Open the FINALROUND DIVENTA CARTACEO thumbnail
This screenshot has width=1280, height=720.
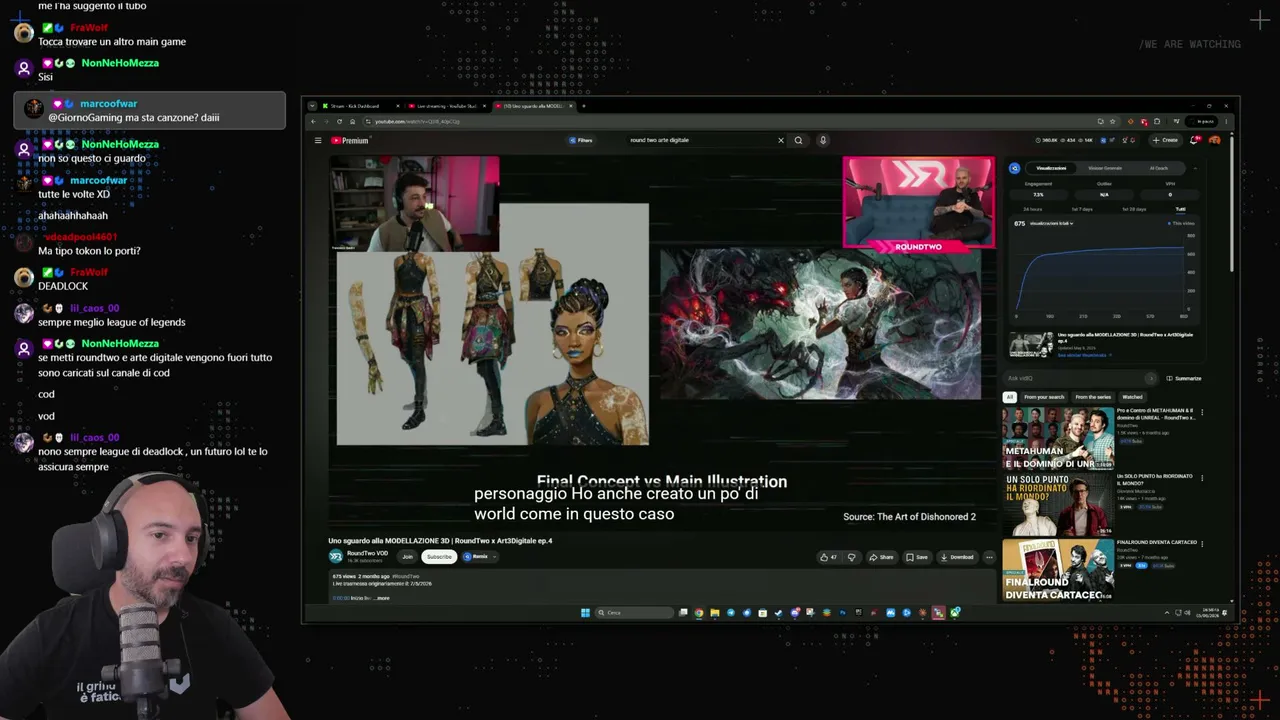coord(1058,570)
